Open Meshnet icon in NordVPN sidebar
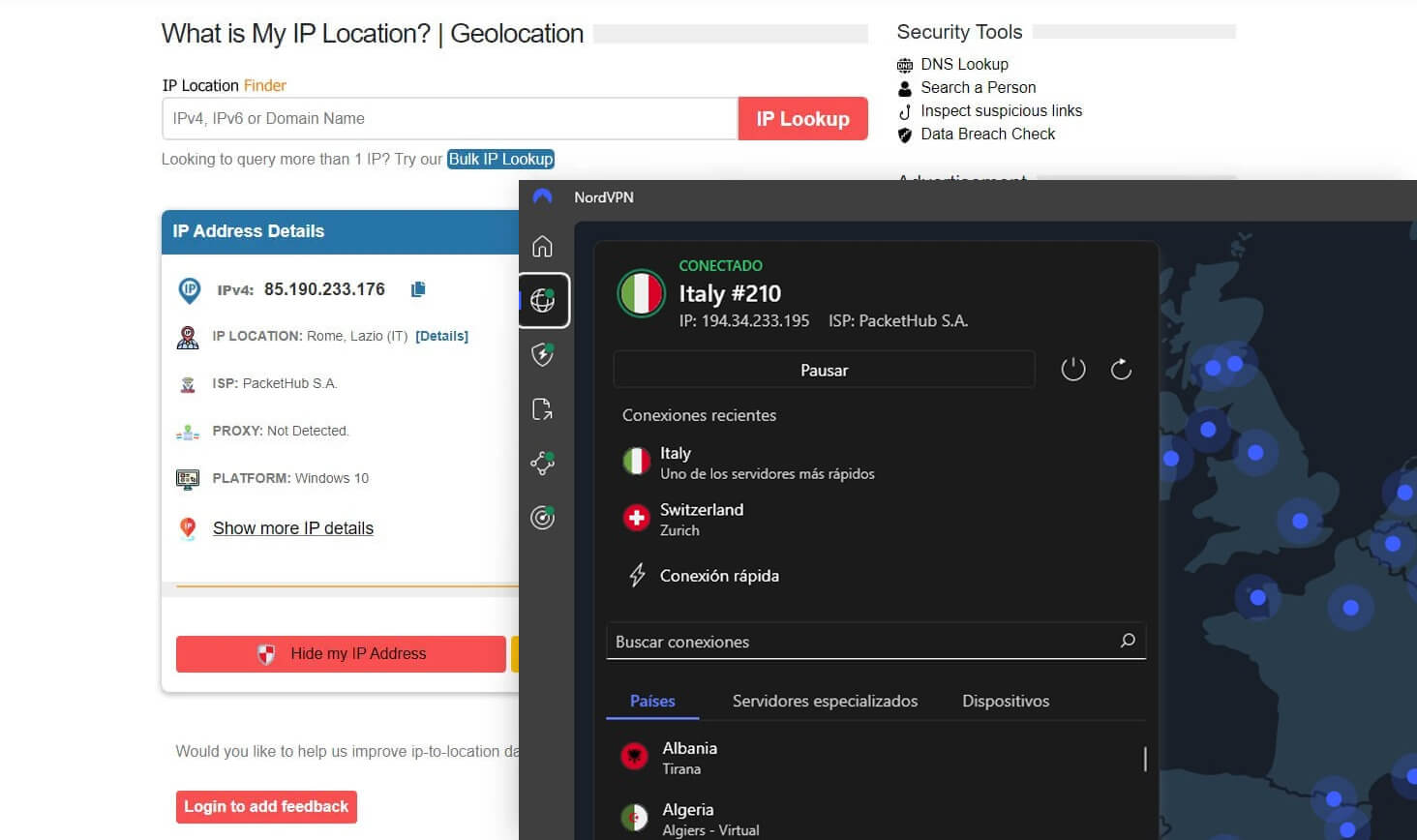Image resolution: width=1417 pixels, height=840 pixels. point(542,463)
